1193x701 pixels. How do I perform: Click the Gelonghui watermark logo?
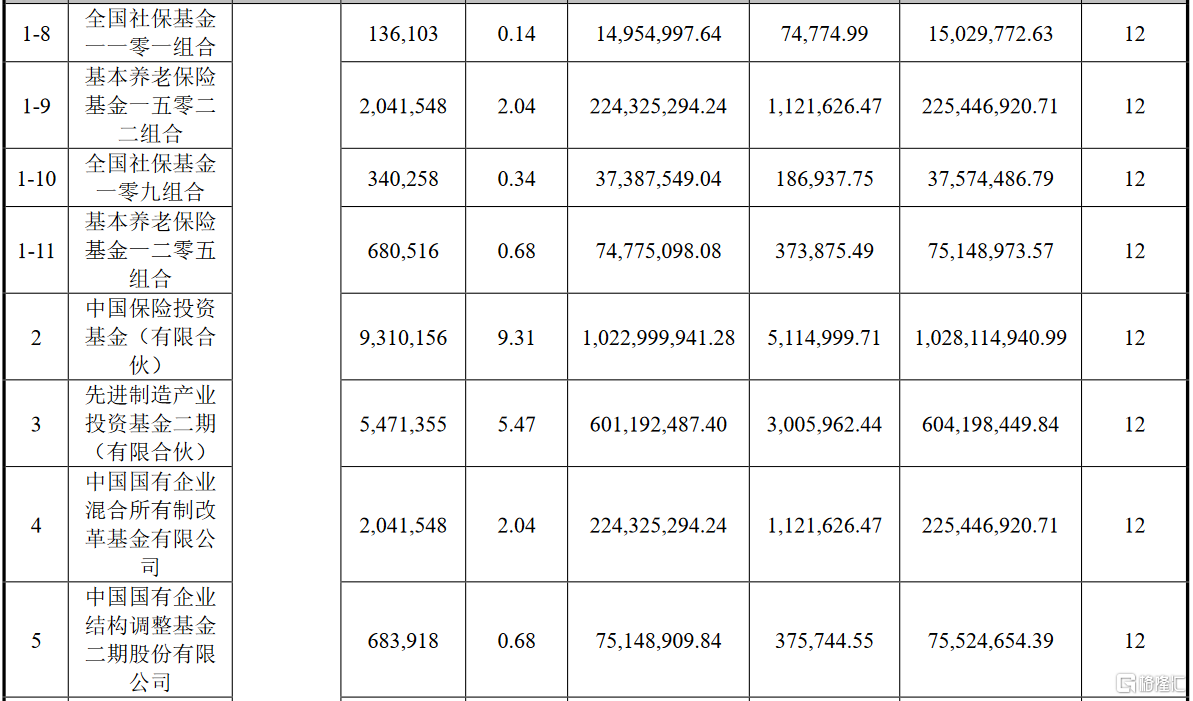pos(1150,683)
